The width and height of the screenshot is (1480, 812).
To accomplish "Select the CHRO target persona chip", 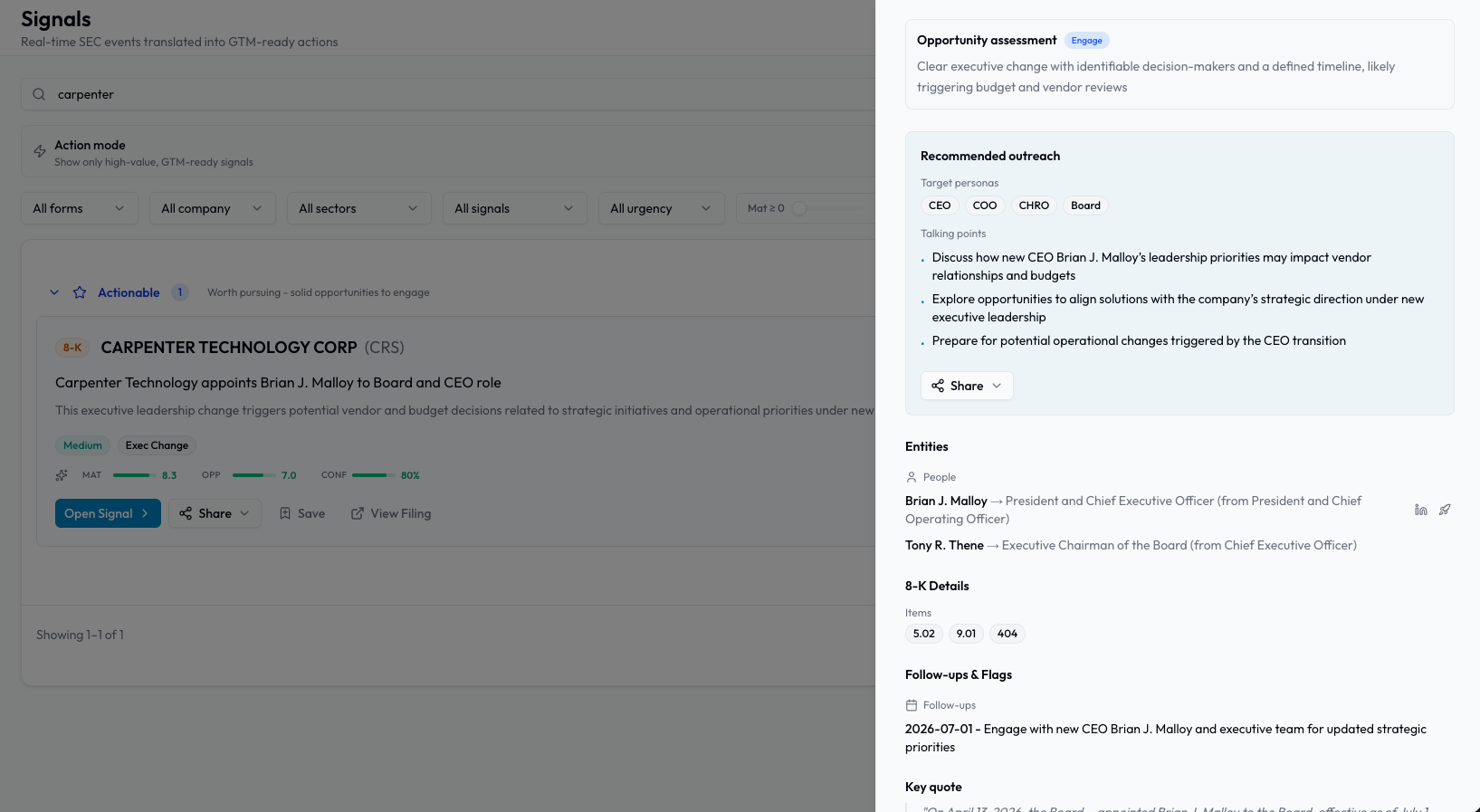I will 1033,205.
